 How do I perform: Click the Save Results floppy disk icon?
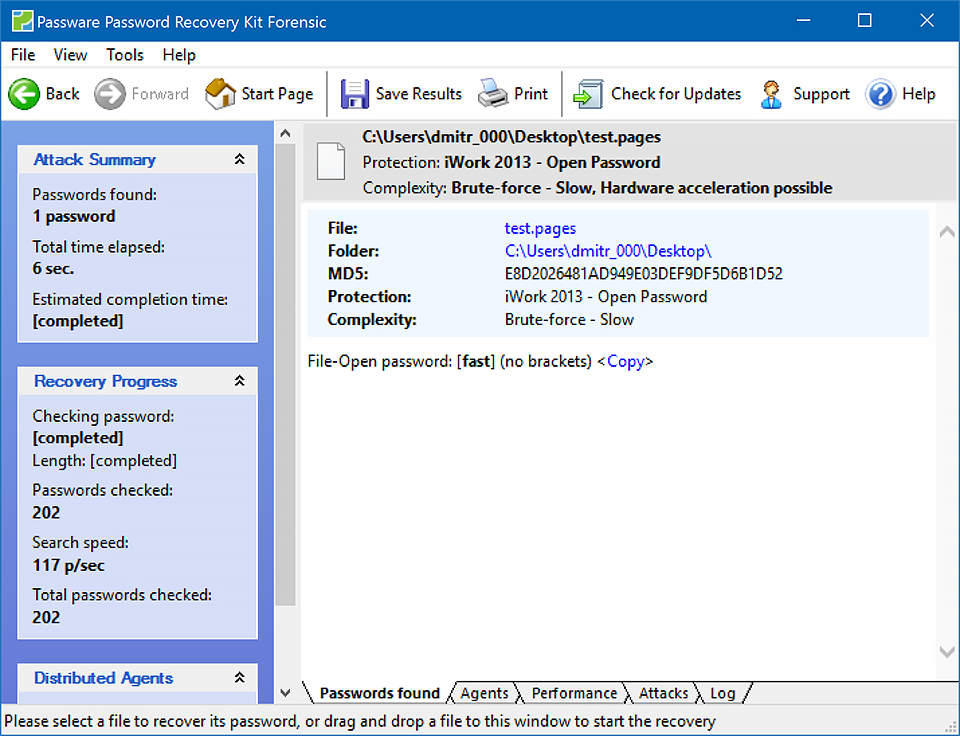pyautogui.click(x=354, y=94)
